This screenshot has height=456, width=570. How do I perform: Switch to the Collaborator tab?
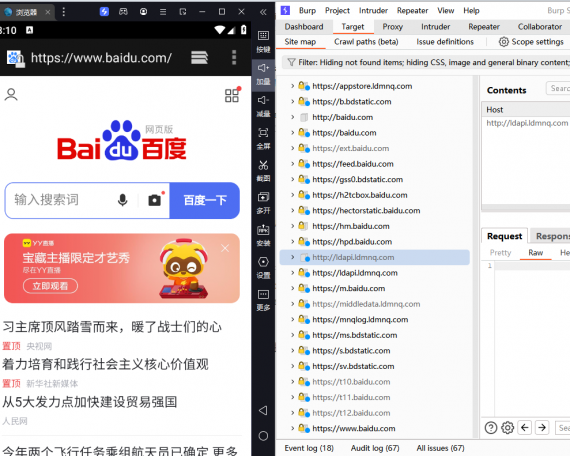(539, 27)
